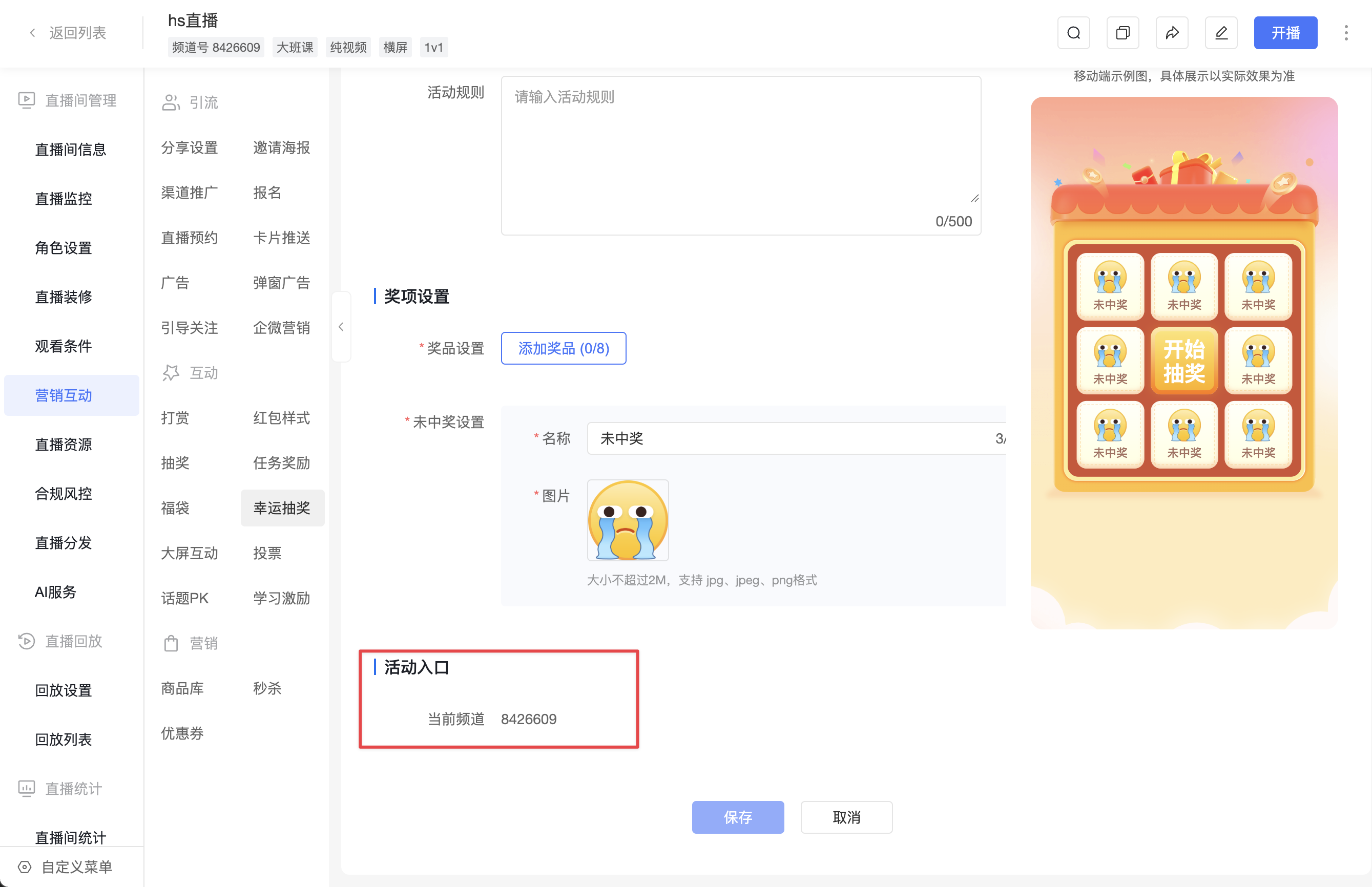Open 直播资源 menu item

click(64, 445)
